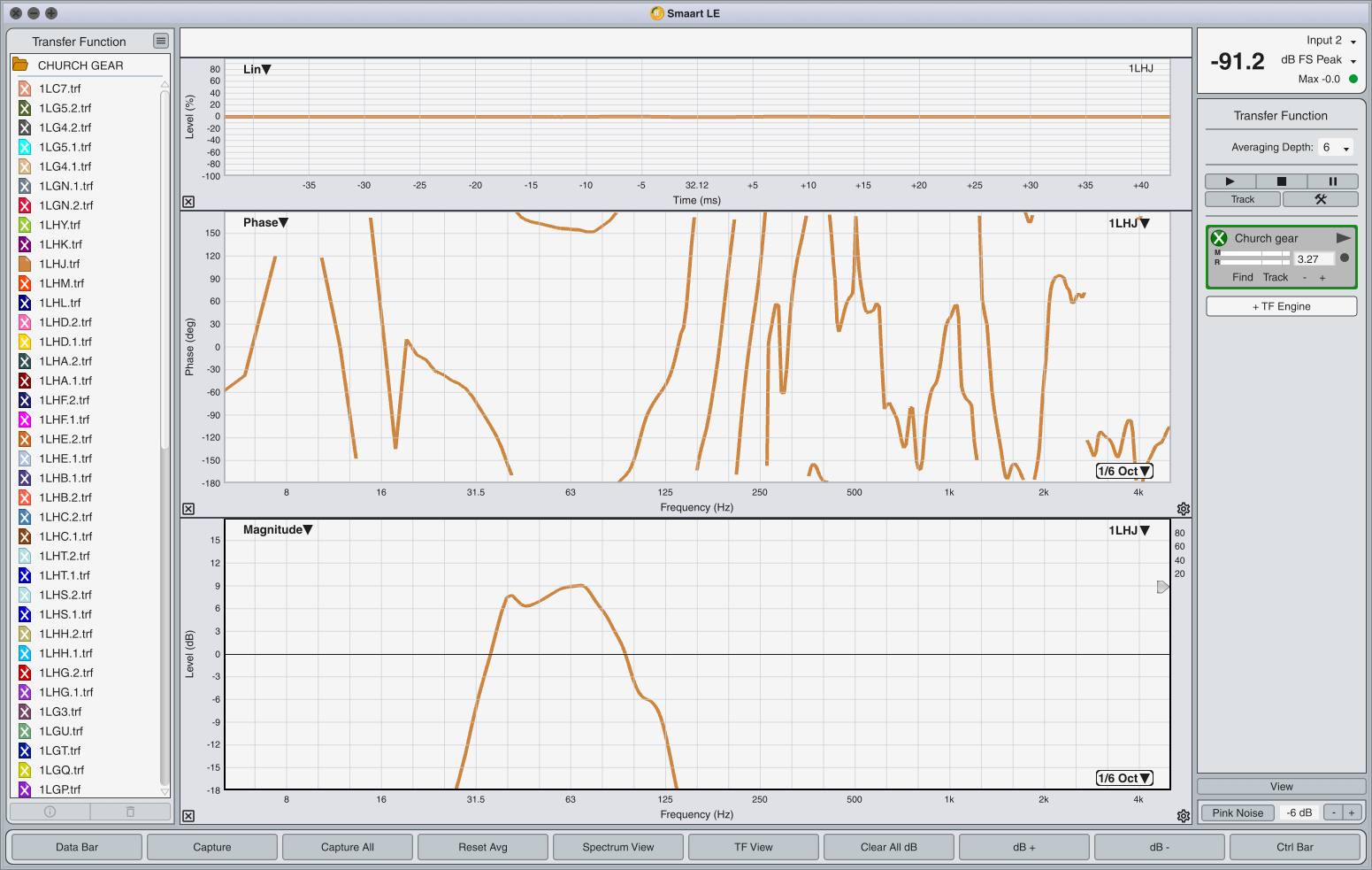Start all measurements with play button
This screenshot has height=870, width=1372.
click(1230, 181)
